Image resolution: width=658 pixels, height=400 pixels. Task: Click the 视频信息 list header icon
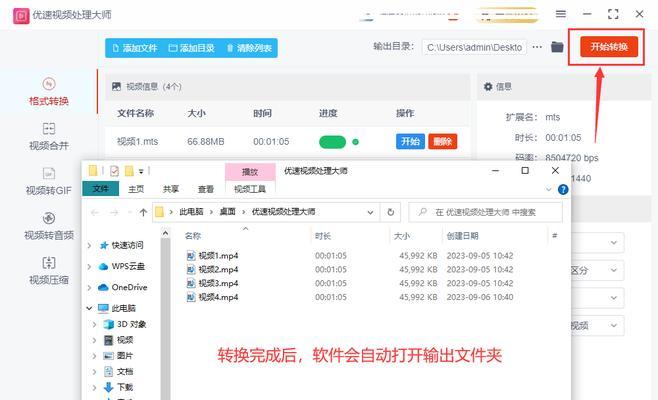(x=116, y=86)
